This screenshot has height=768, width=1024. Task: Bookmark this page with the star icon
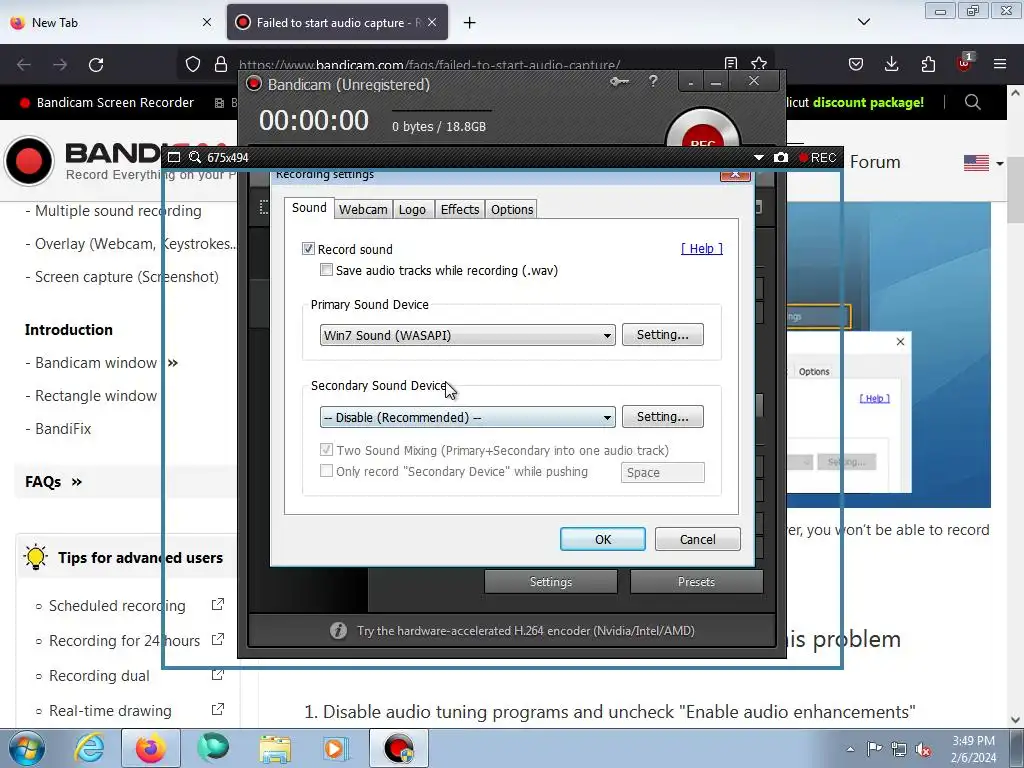click(x=759, y=63)
